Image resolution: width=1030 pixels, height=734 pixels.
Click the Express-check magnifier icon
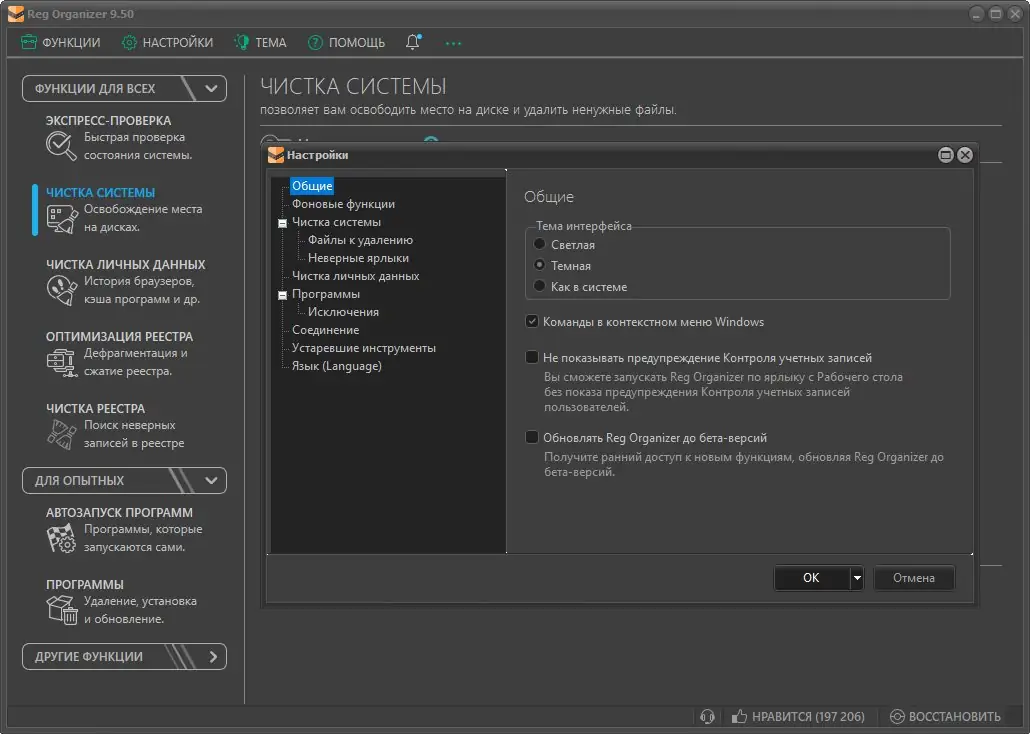(61, 146)
